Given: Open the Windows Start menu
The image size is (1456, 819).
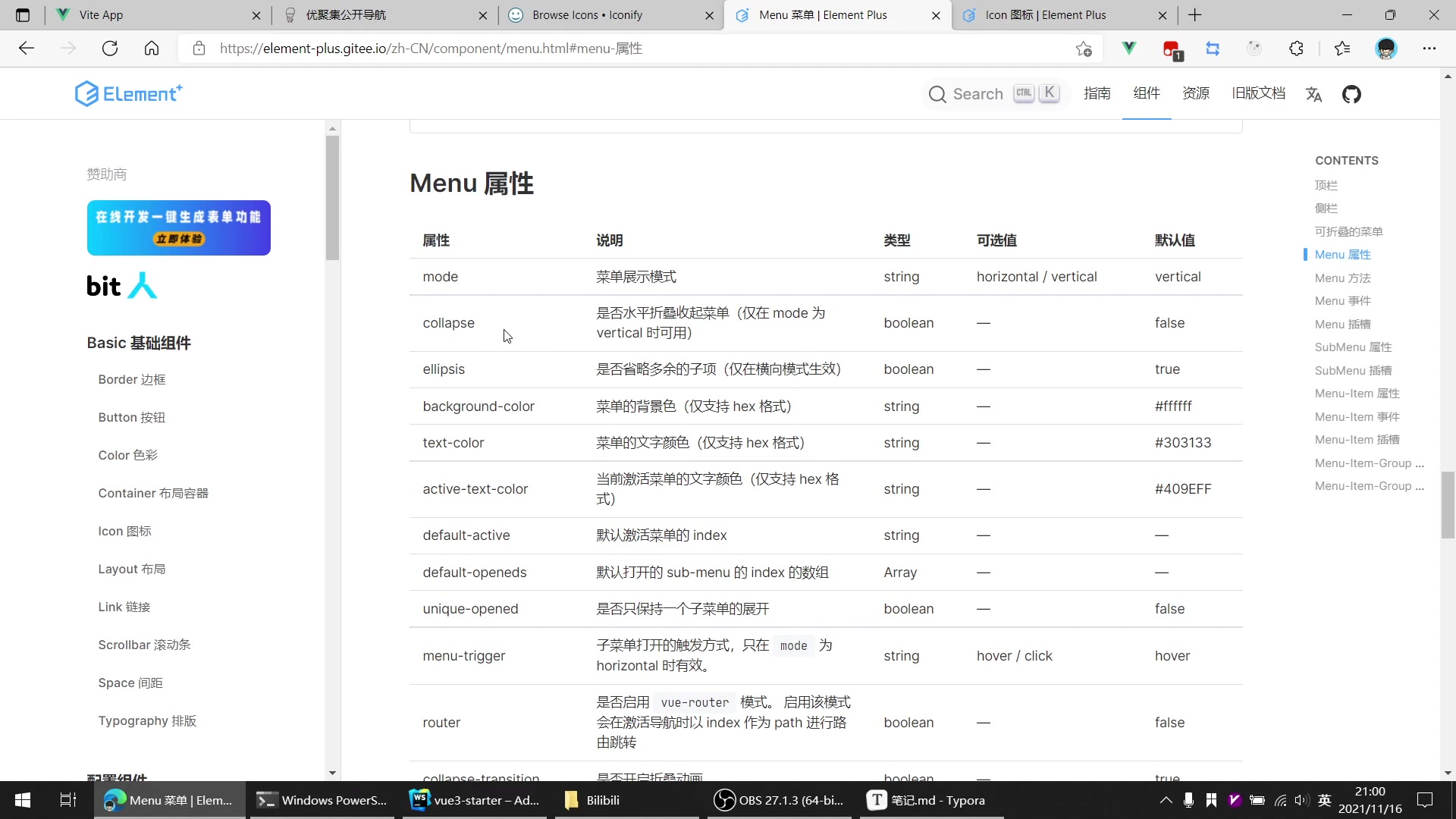Looking at the screenshot, I should tap(22, 800).
